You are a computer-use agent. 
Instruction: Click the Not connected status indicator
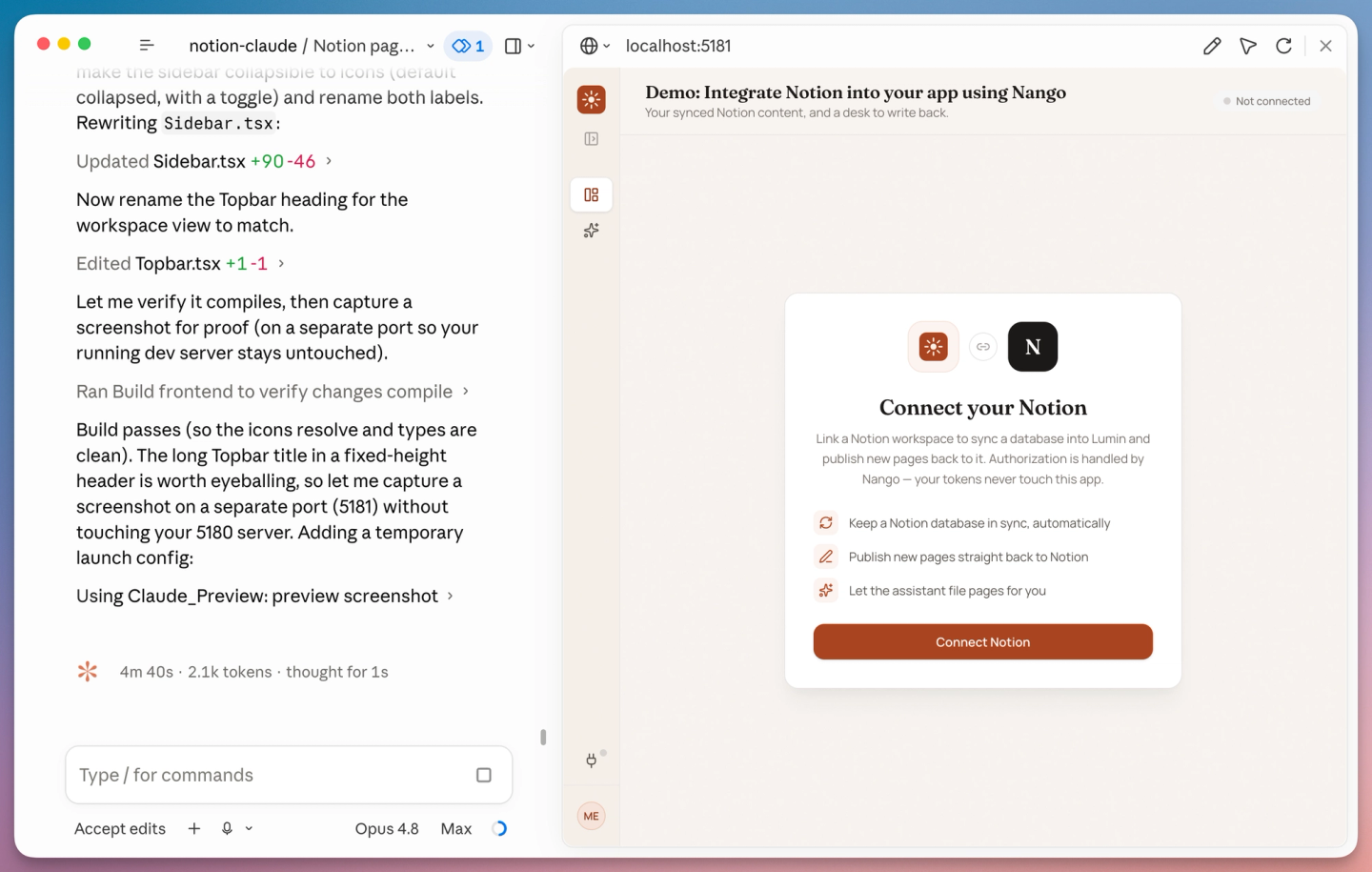(x=1267, y=101)
